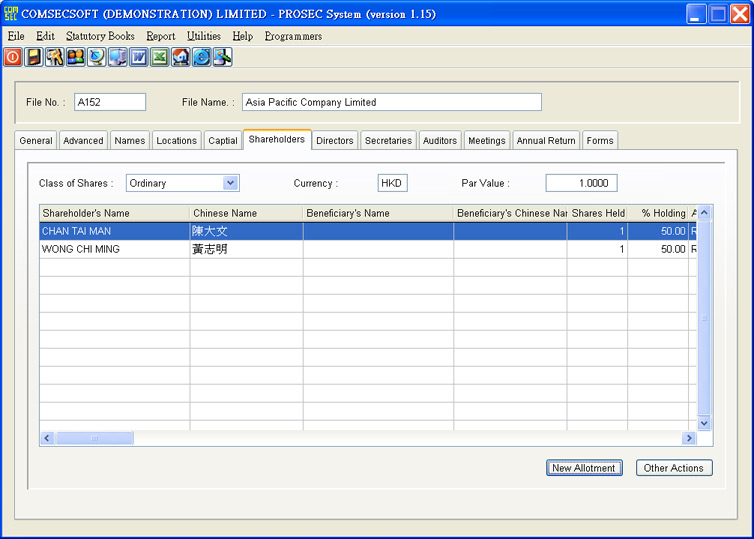Click the horizontal scrollbar right arrow
Image resolution: width=754 pixels, height=539 pixels.
(x=688, y=438)
